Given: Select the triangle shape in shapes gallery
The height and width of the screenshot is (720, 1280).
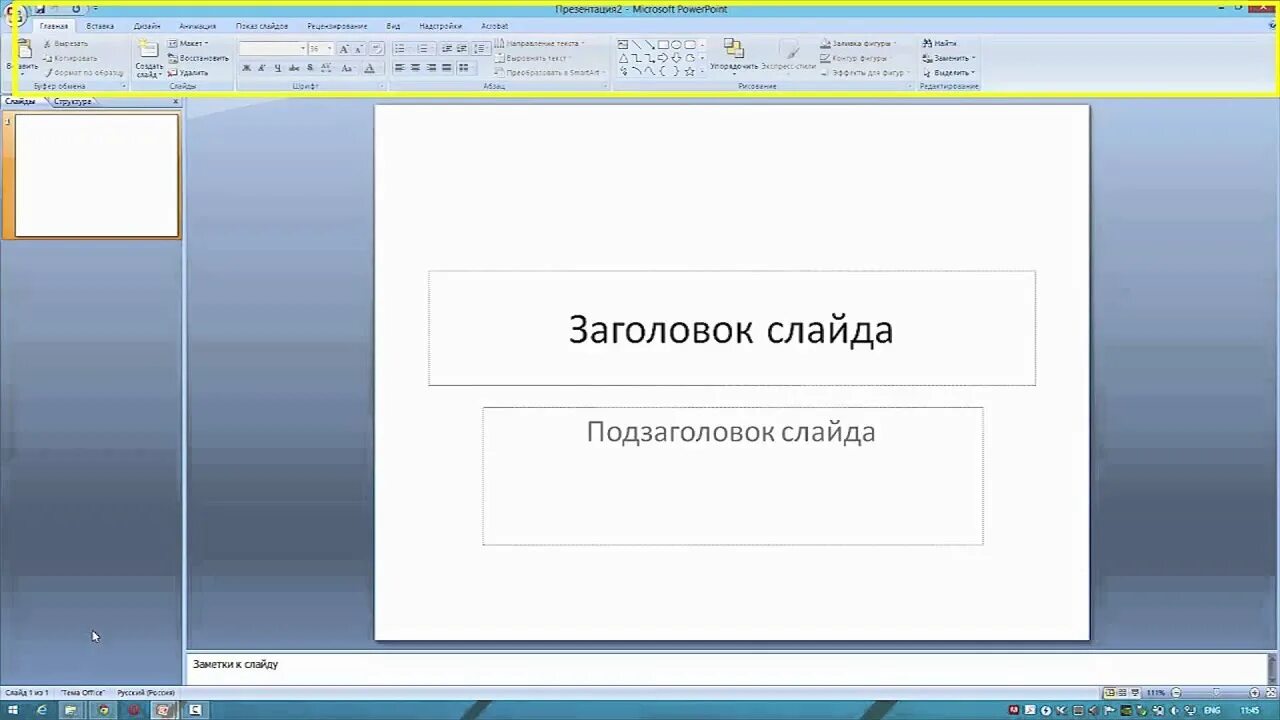Looking at the screenshot, I should [623, 58].
